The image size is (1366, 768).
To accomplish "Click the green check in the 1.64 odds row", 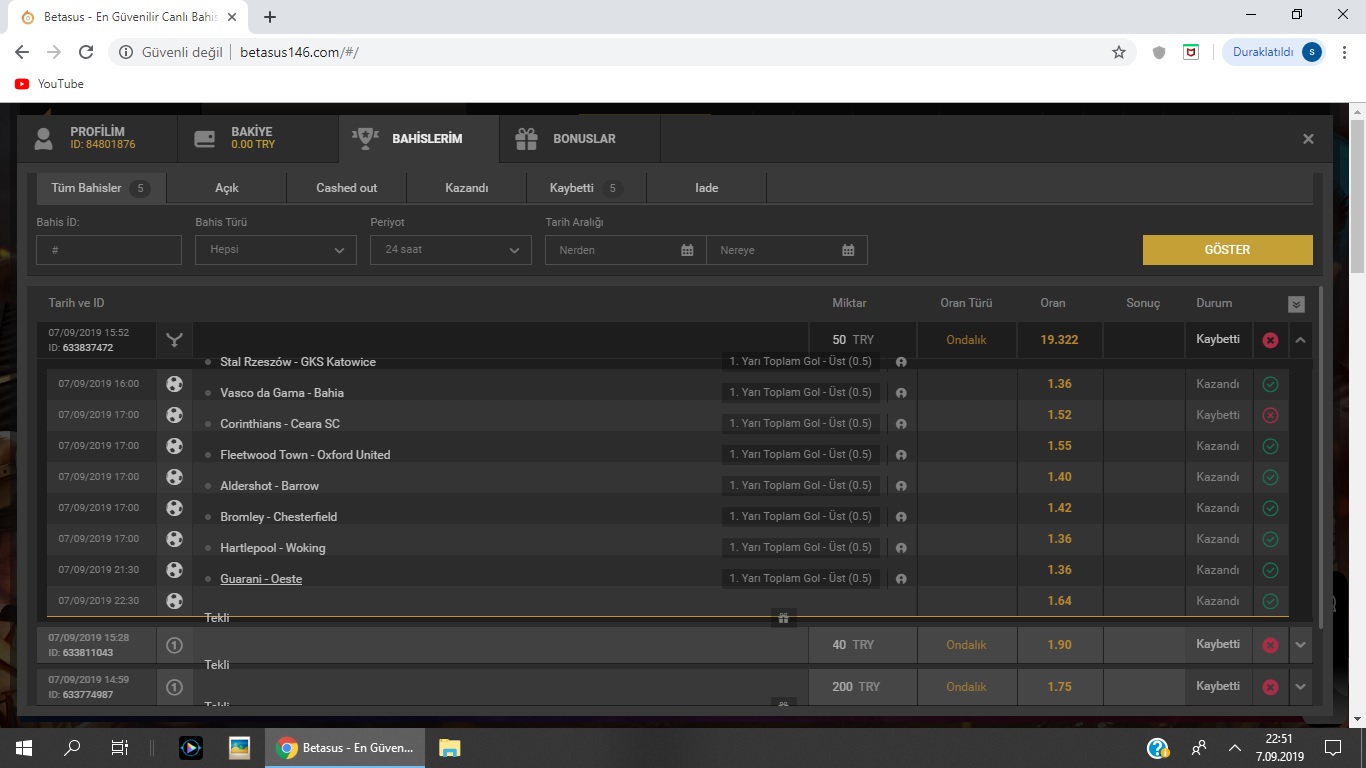I will [x=1270, y=601].
